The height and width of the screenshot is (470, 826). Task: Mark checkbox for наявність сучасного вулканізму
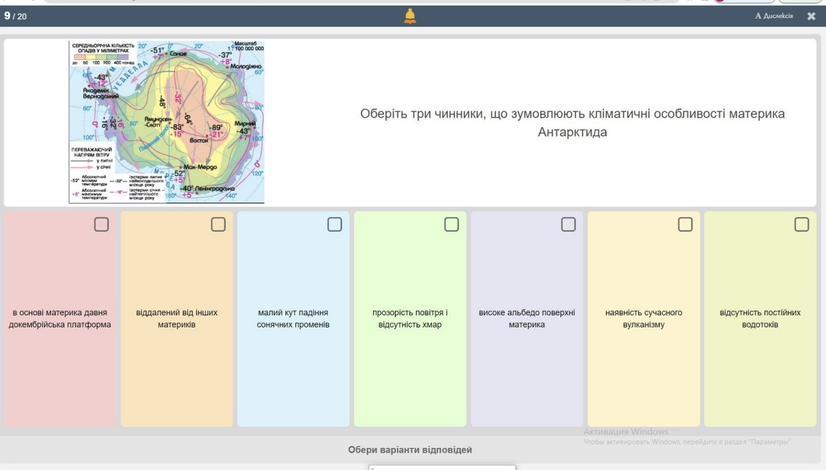685,224
